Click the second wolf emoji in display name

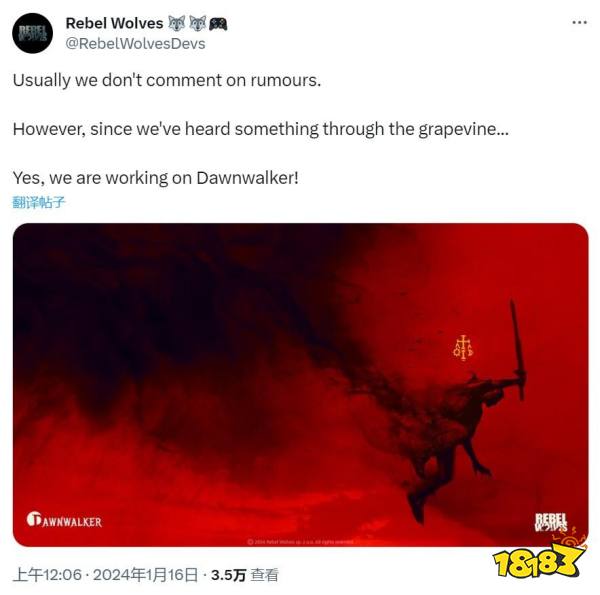click(x=198, y=23)
